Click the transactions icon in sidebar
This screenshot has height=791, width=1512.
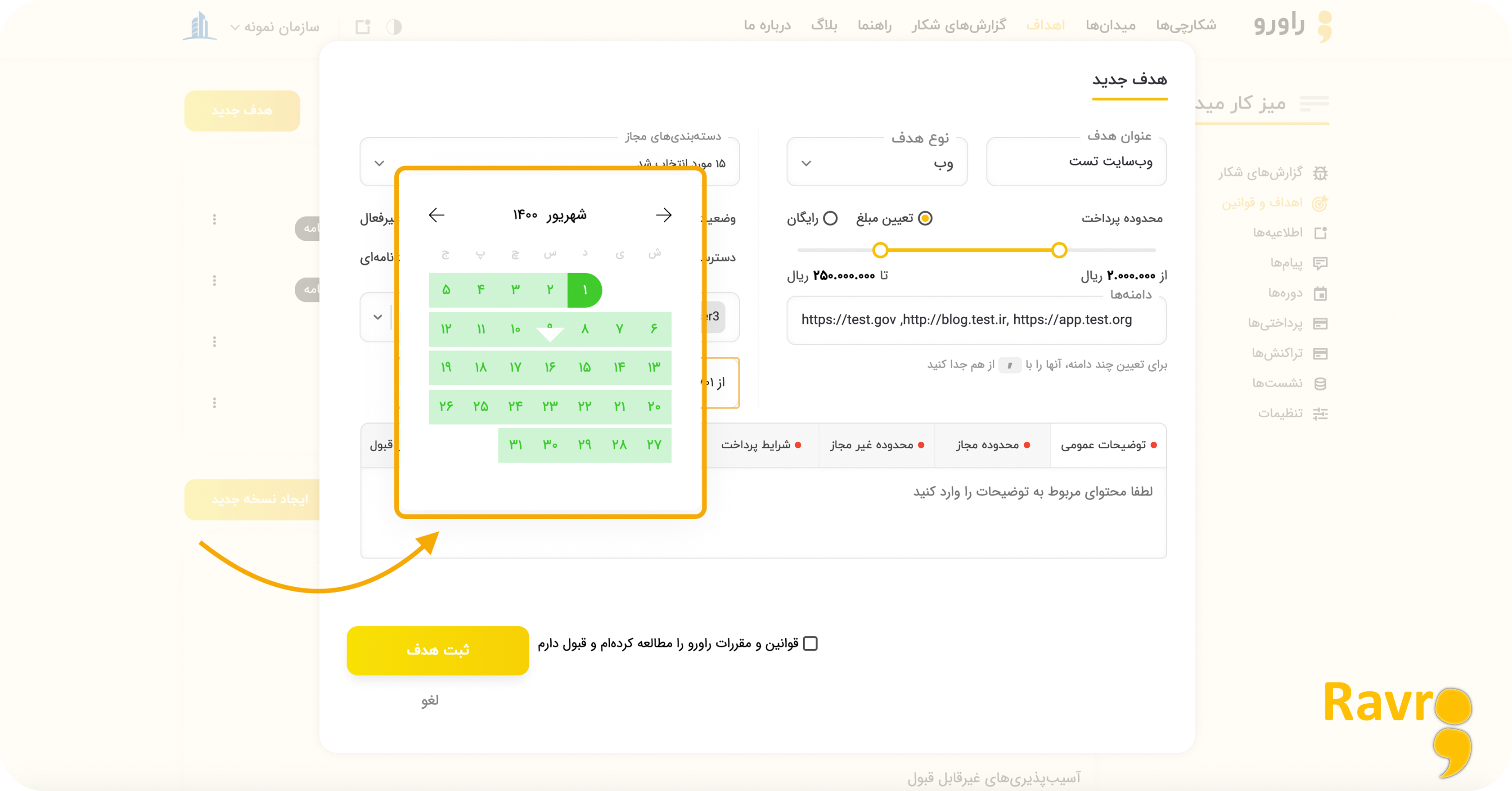[x=1320, y=353]
